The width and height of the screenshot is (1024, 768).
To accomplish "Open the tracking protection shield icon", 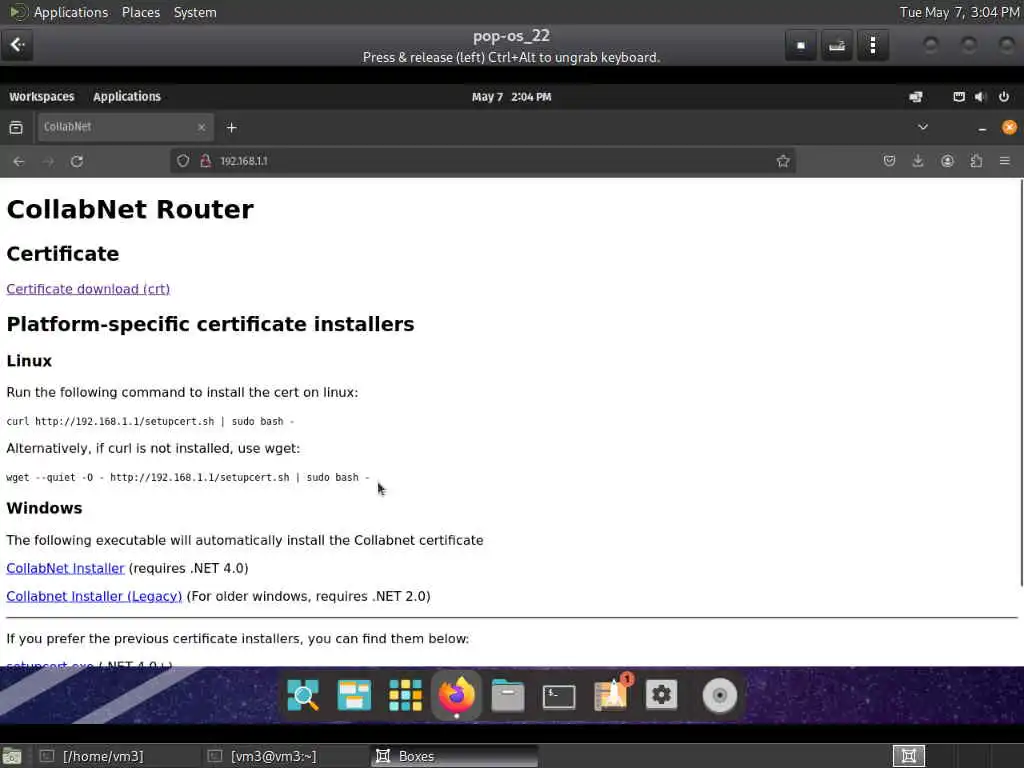I will (183, 161).
